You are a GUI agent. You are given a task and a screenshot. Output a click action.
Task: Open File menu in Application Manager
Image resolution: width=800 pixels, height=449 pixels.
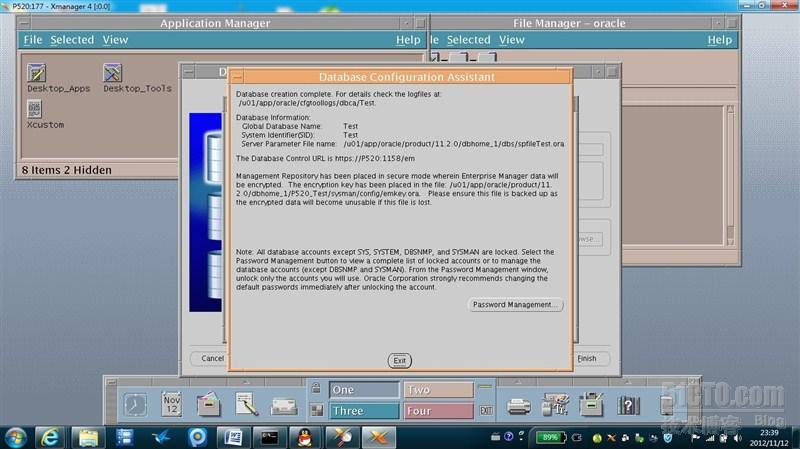click(x=33, y=39)
